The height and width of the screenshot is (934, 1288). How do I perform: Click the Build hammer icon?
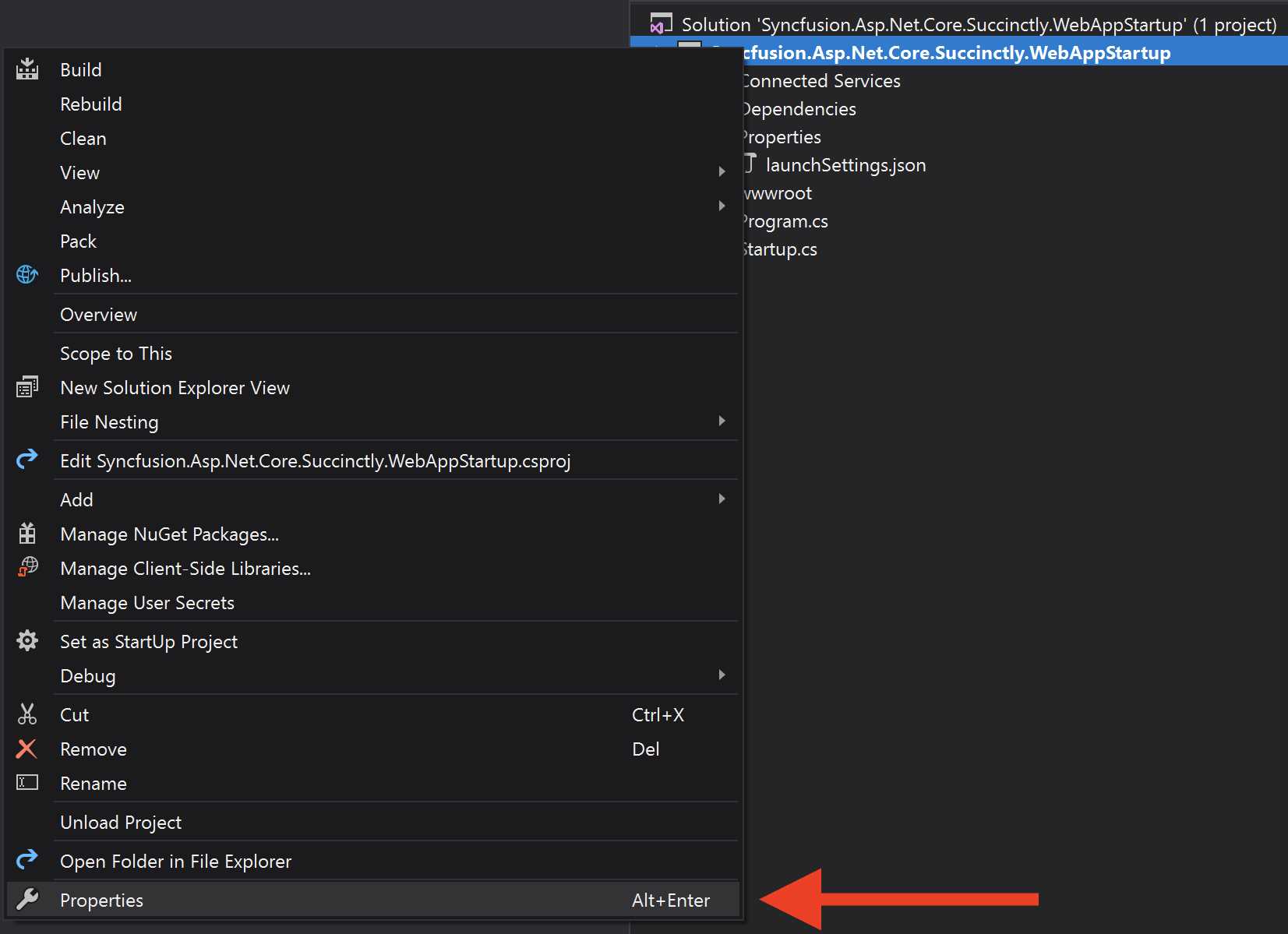(27, 69)
